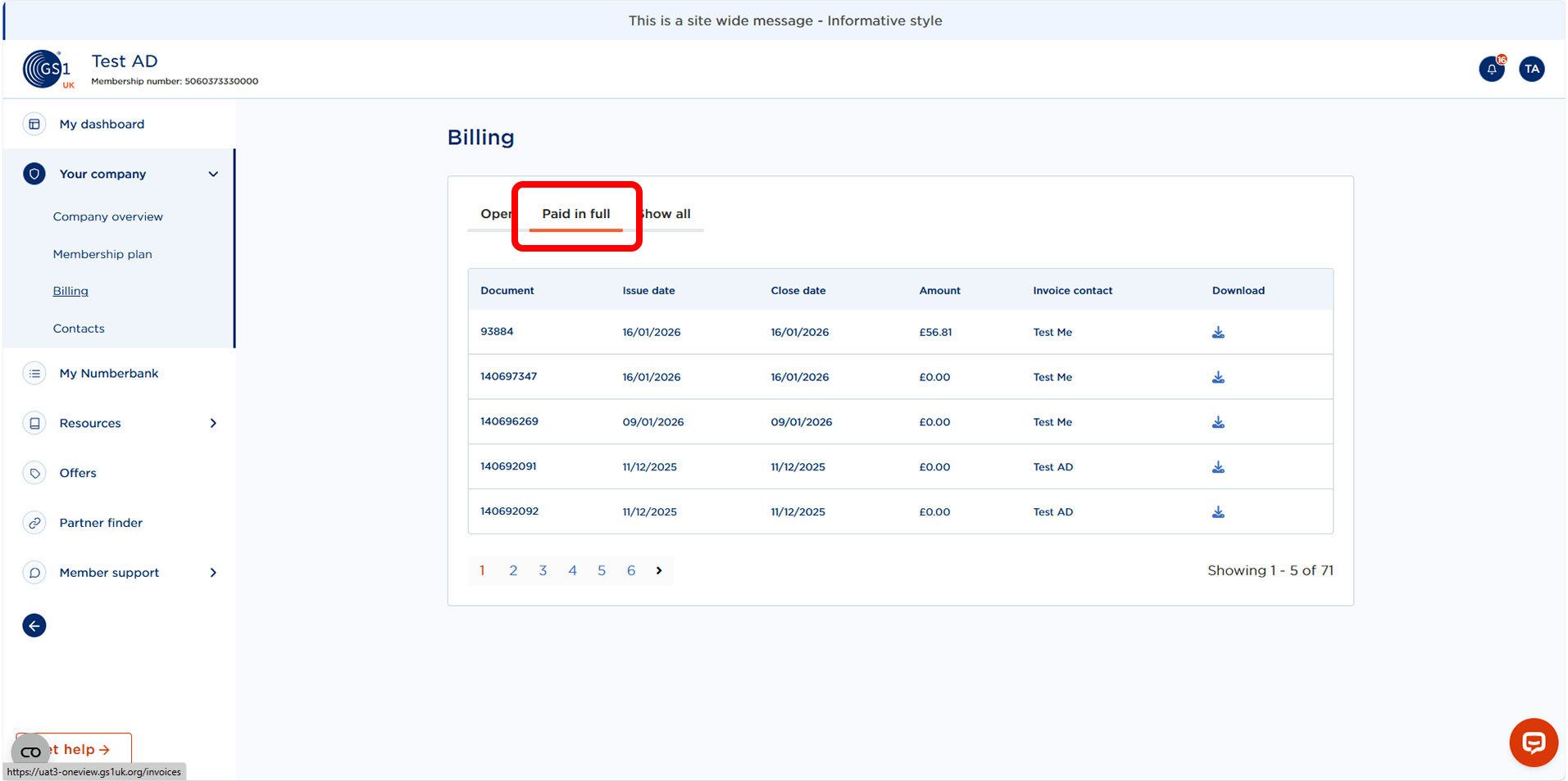Download invoice 140692092 using the download icon
The width and height of the screenshot is (1568, 781).
click(1218, 511)
